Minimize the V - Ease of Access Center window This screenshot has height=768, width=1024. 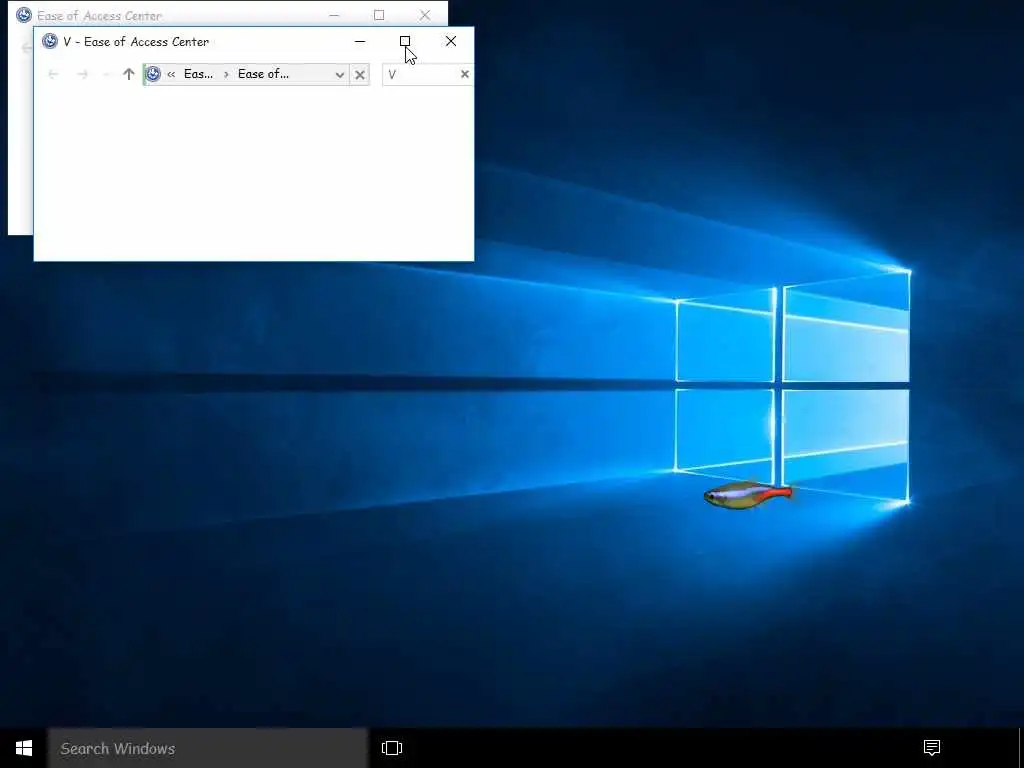pyautogui.click(x=360, y=41)
